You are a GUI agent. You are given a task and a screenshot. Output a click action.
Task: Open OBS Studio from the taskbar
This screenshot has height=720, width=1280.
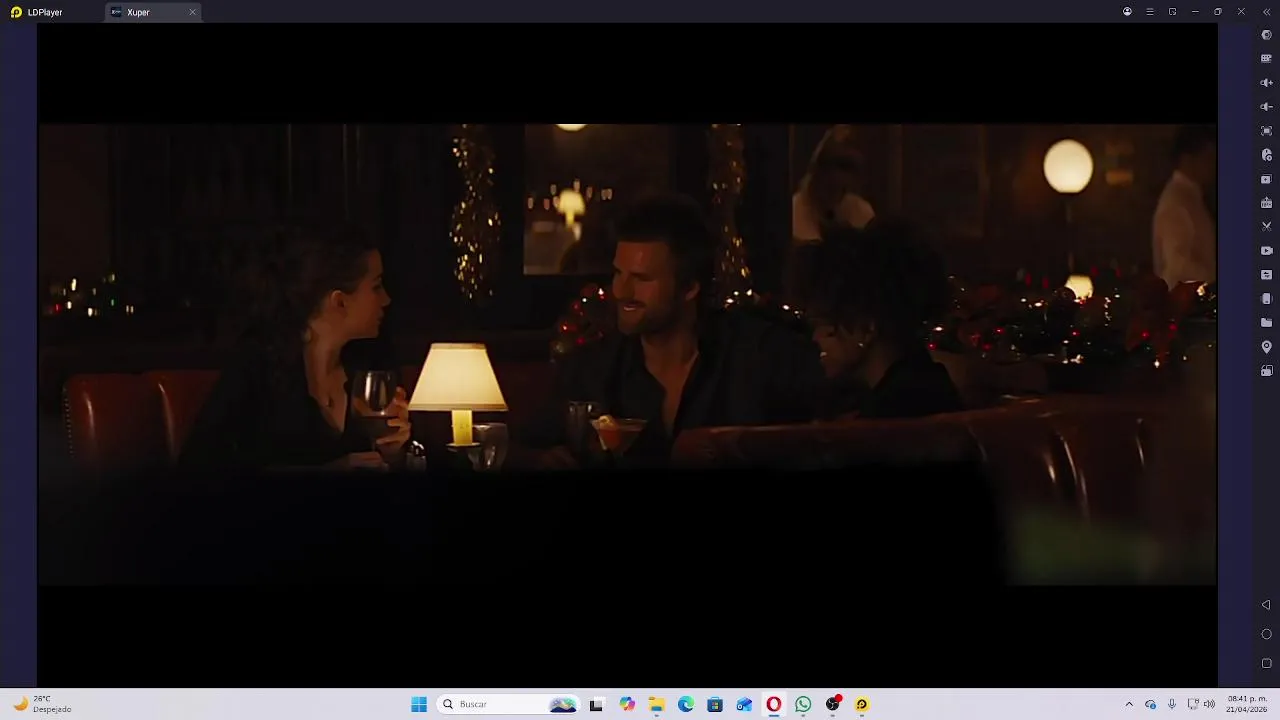click(x=832, y=704)
